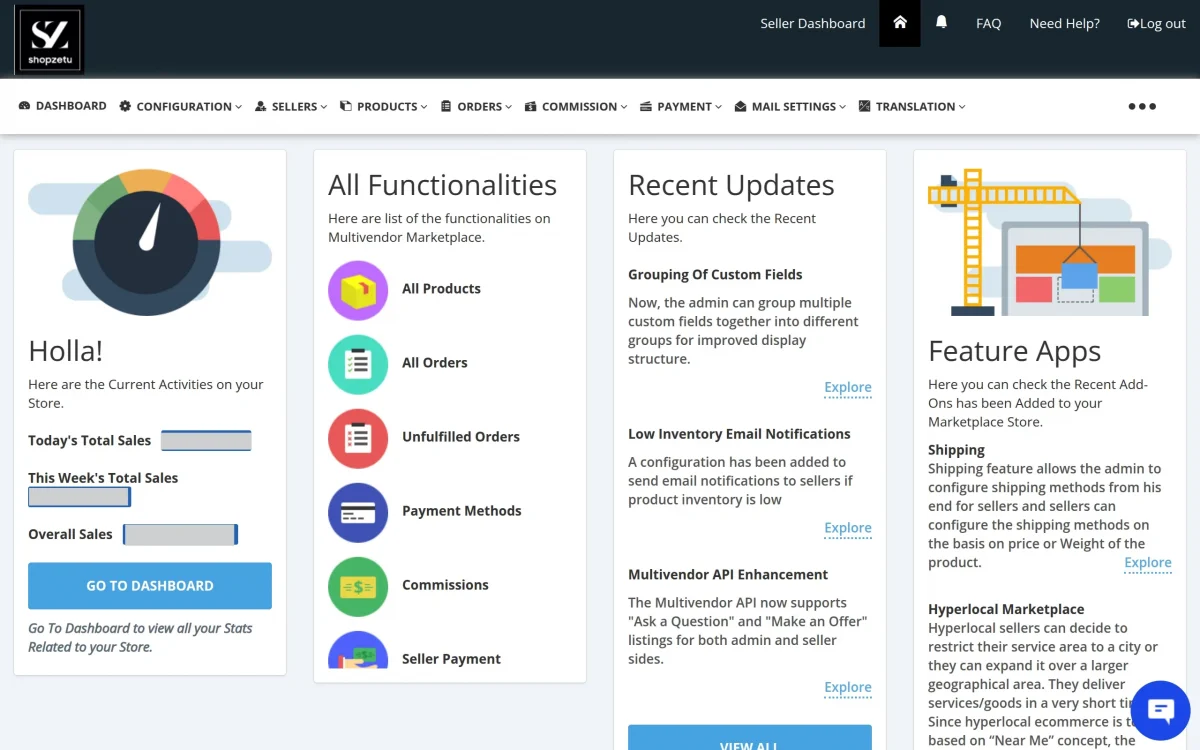Open the Dashboard menu item
The height and width of the screenshot is (750, 1200).
click(63, 106)
